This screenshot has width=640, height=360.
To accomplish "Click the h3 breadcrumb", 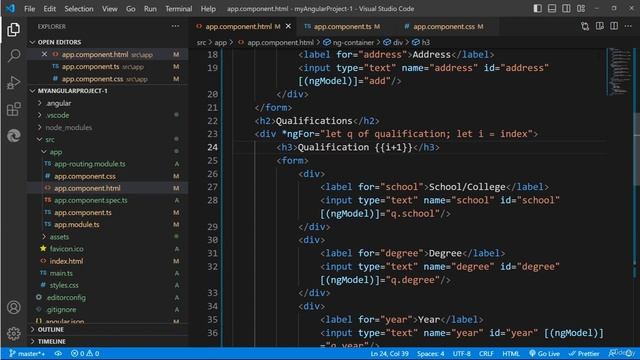I will click(421, 42).
